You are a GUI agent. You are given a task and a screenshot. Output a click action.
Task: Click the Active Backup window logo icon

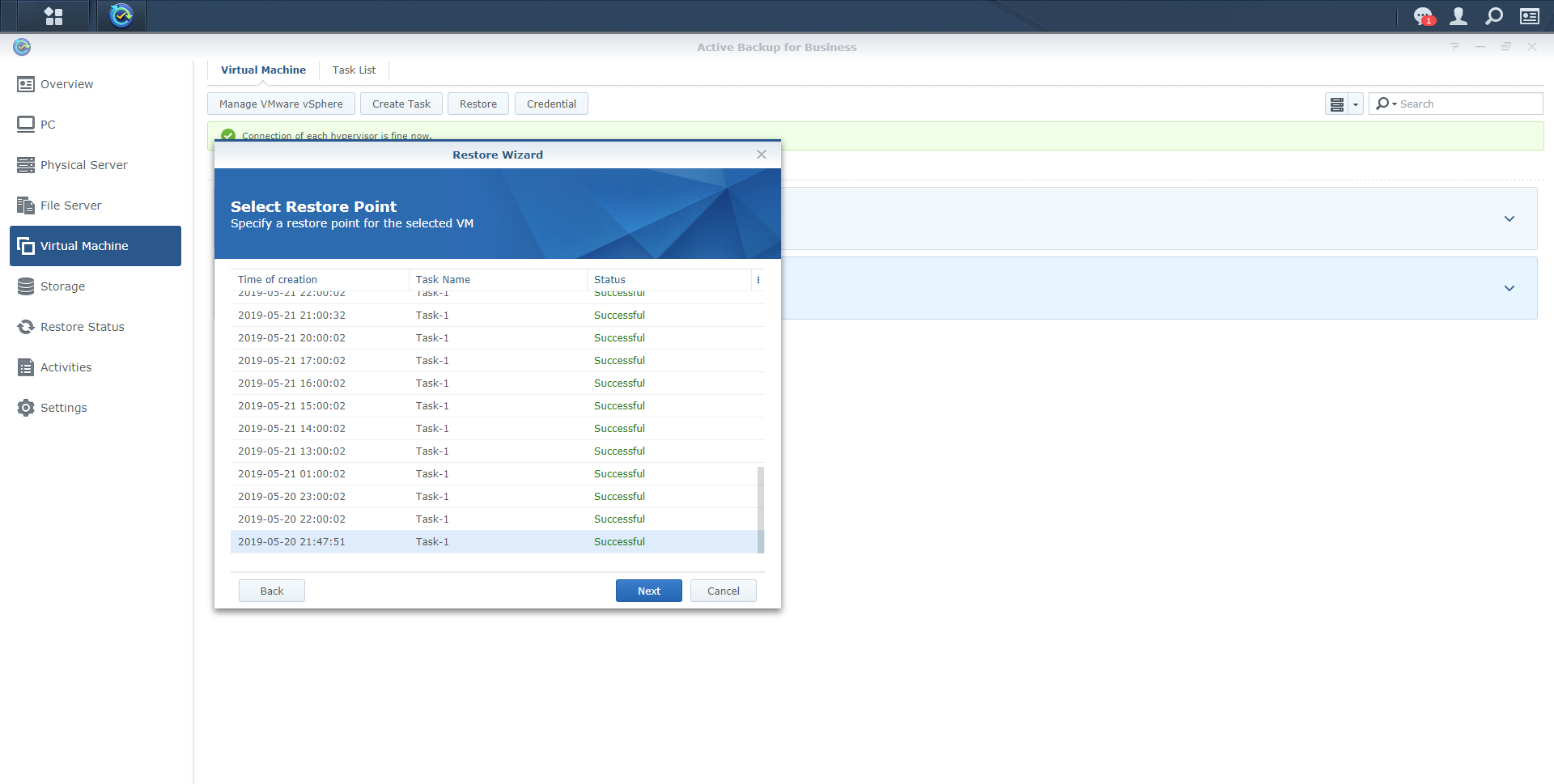(x=22, y=47)
